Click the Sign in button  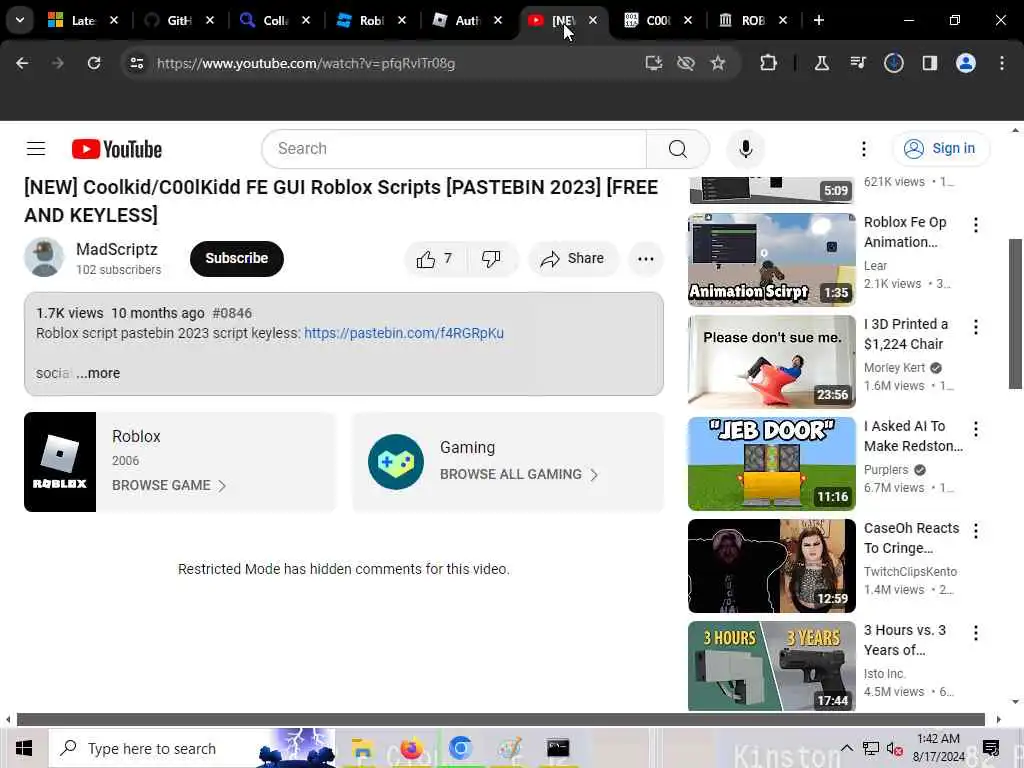941,149
